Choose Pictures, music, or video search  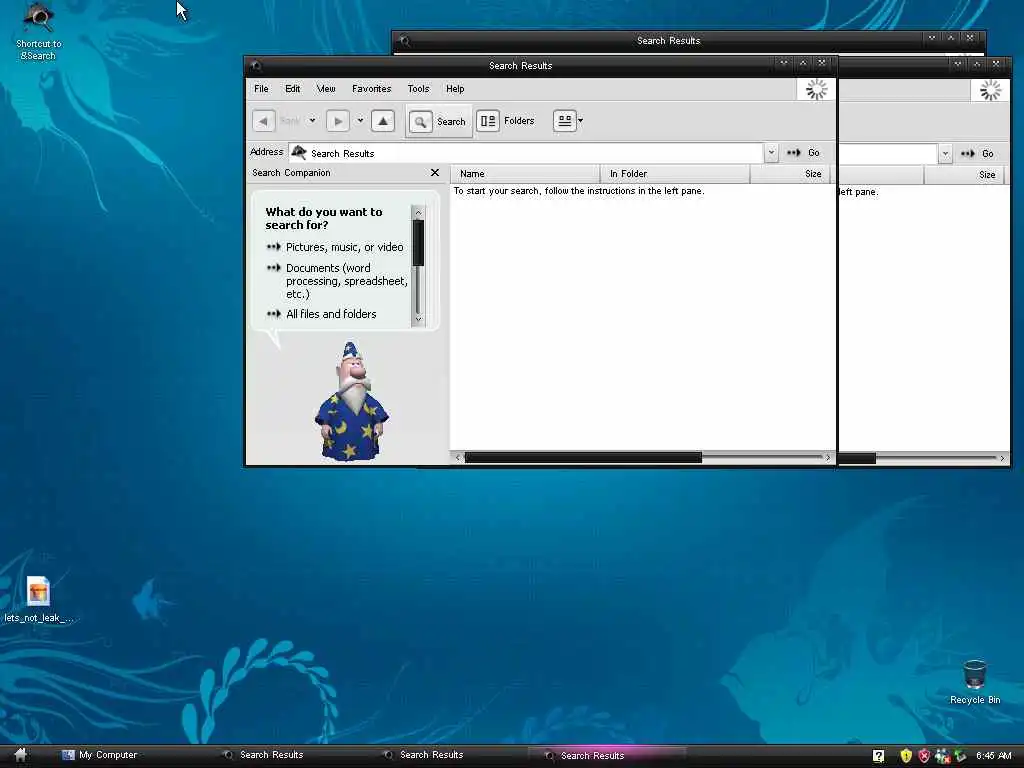pyautogui.click(x=344, y=247)
